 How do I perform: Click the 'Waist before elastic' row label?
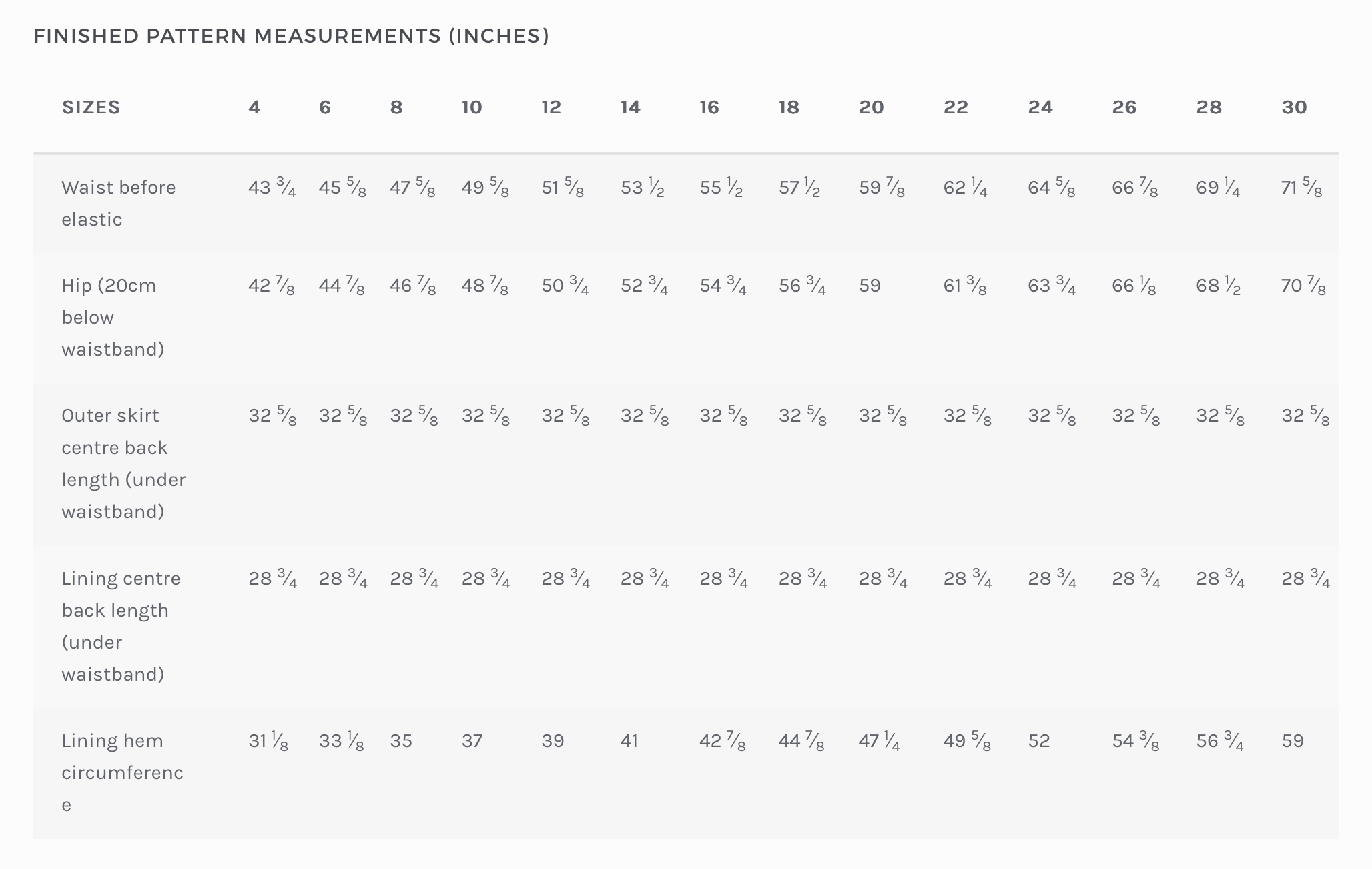click(x=119, y=203)
